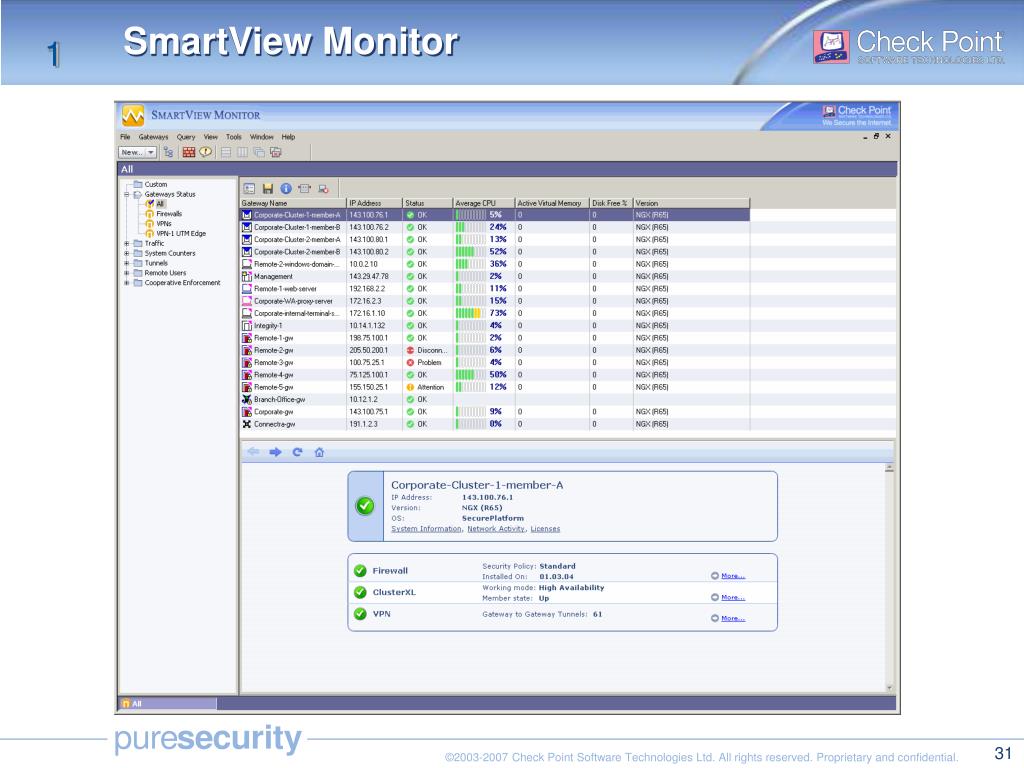Expand the System Counters tree node

[127, 253]
